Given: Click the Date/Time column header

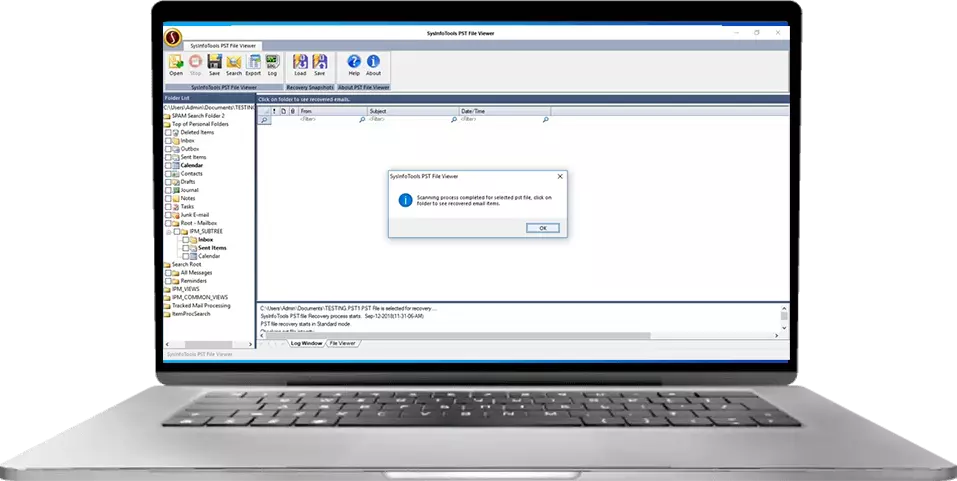Looking at the screenshot, I should coord(505,111).
